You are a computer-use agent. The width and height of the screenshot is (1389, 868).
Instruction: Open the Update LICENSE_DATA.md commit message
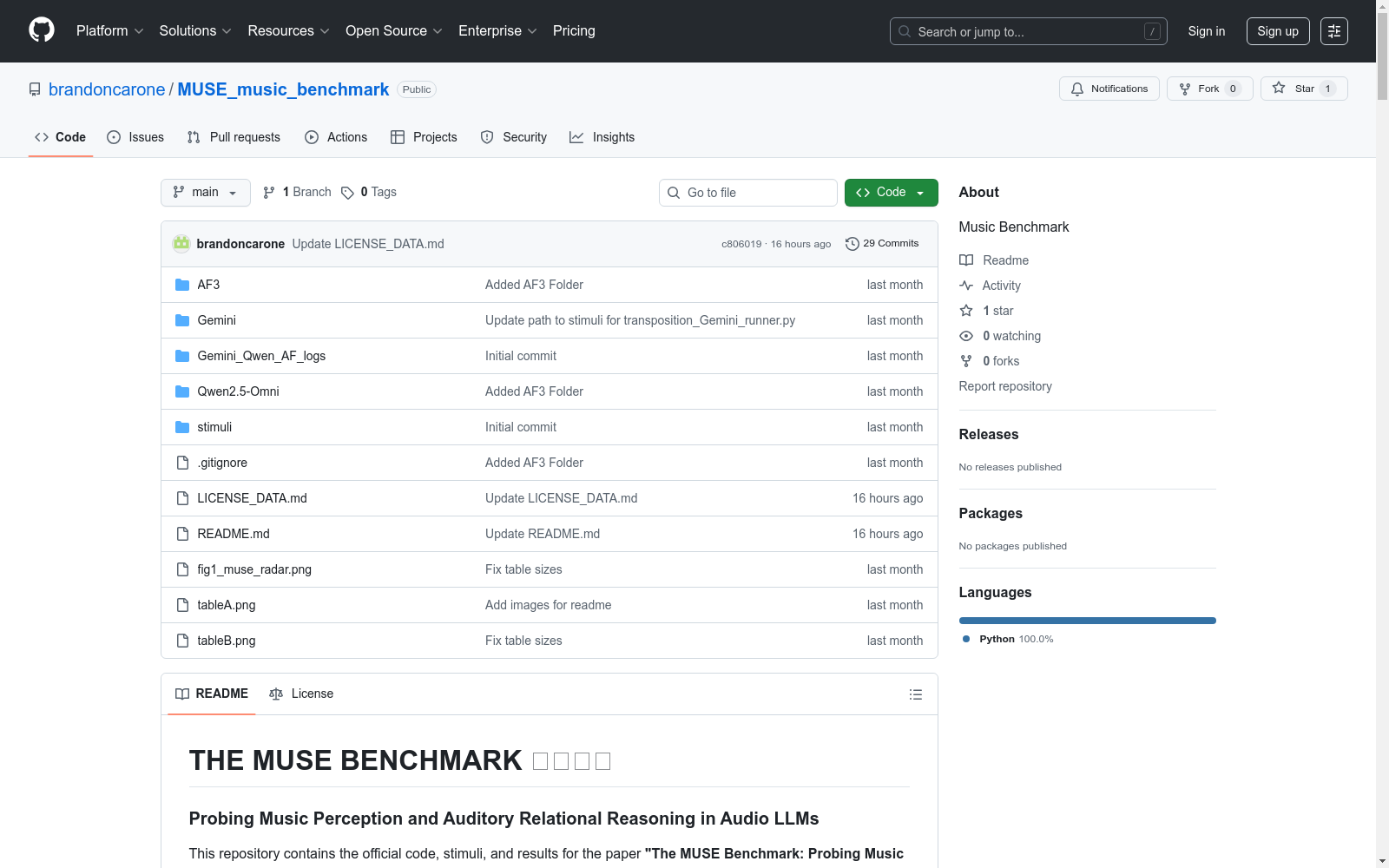[368, 244]
